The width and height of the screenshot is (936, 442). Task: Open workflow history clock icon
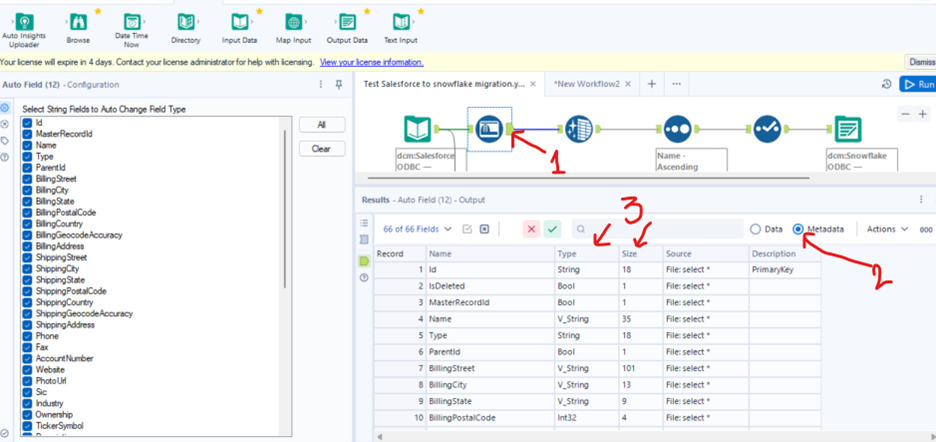[886, 85]
